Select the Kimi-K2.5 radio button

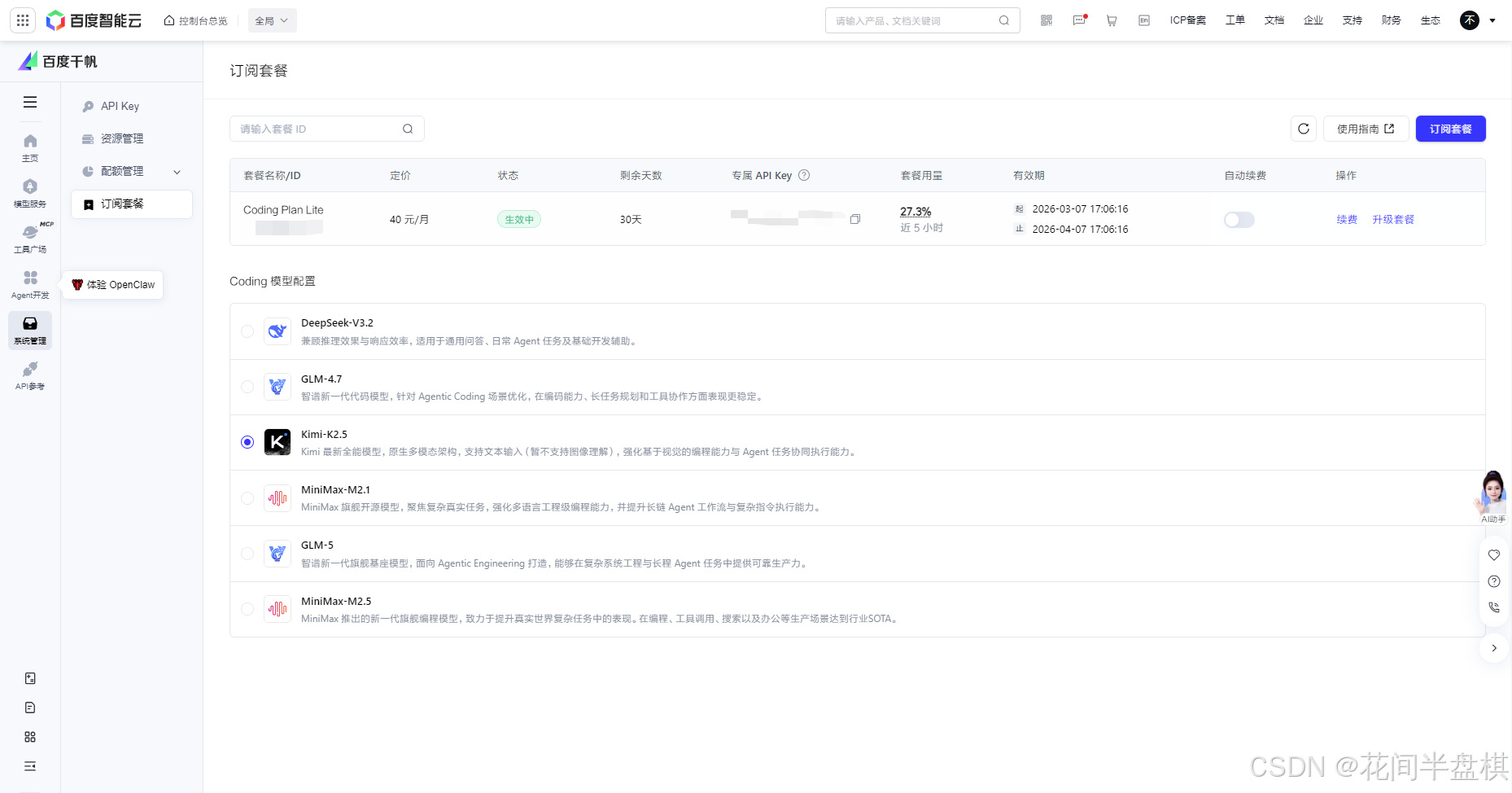coord(247,442)
